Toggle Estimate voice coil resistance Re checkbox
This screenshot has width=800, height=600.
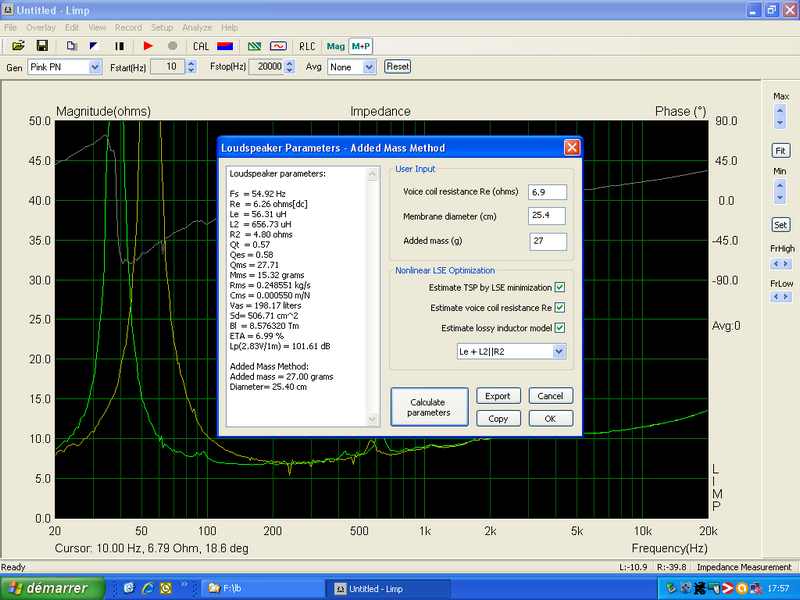[560, 308]
